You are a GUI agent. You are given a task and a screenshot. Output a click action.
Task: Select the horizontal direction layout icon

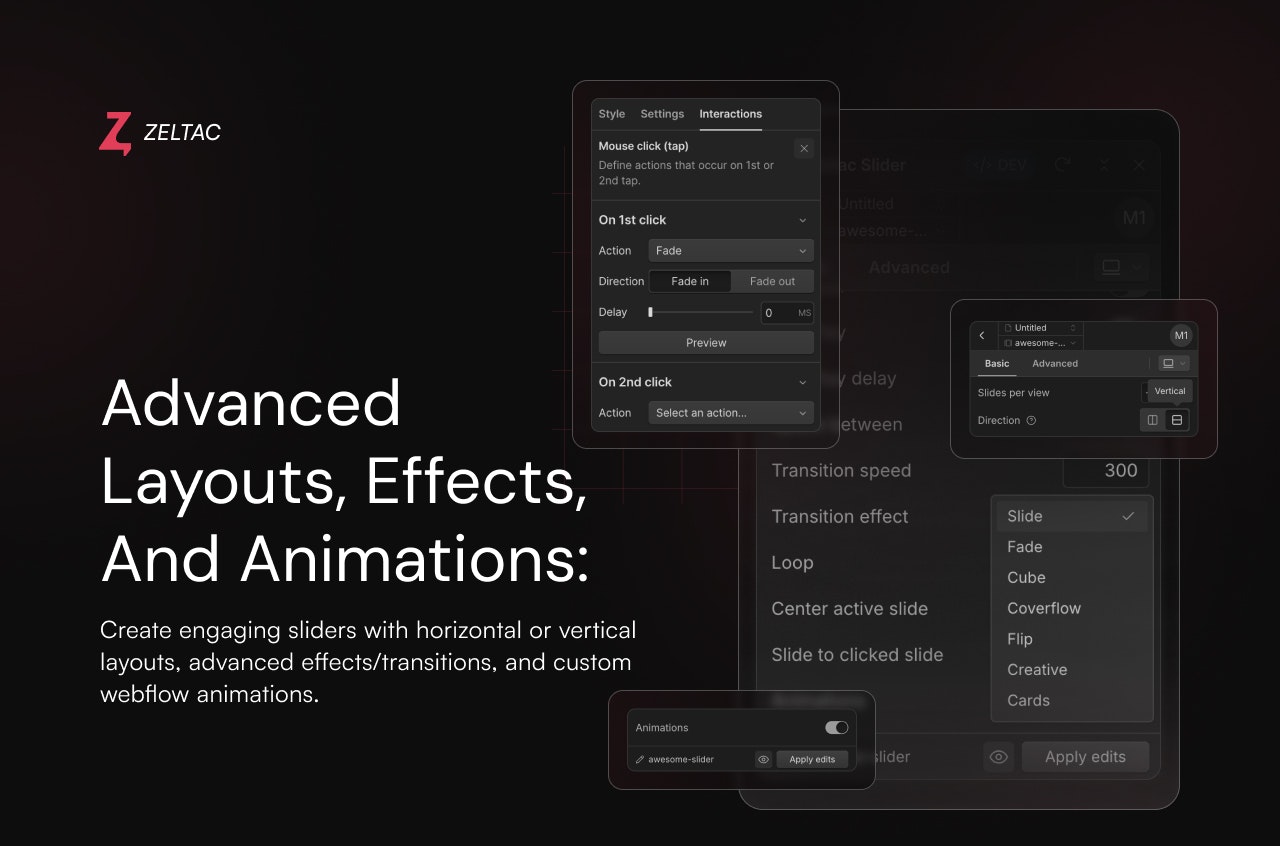[x=1152, y=420]
